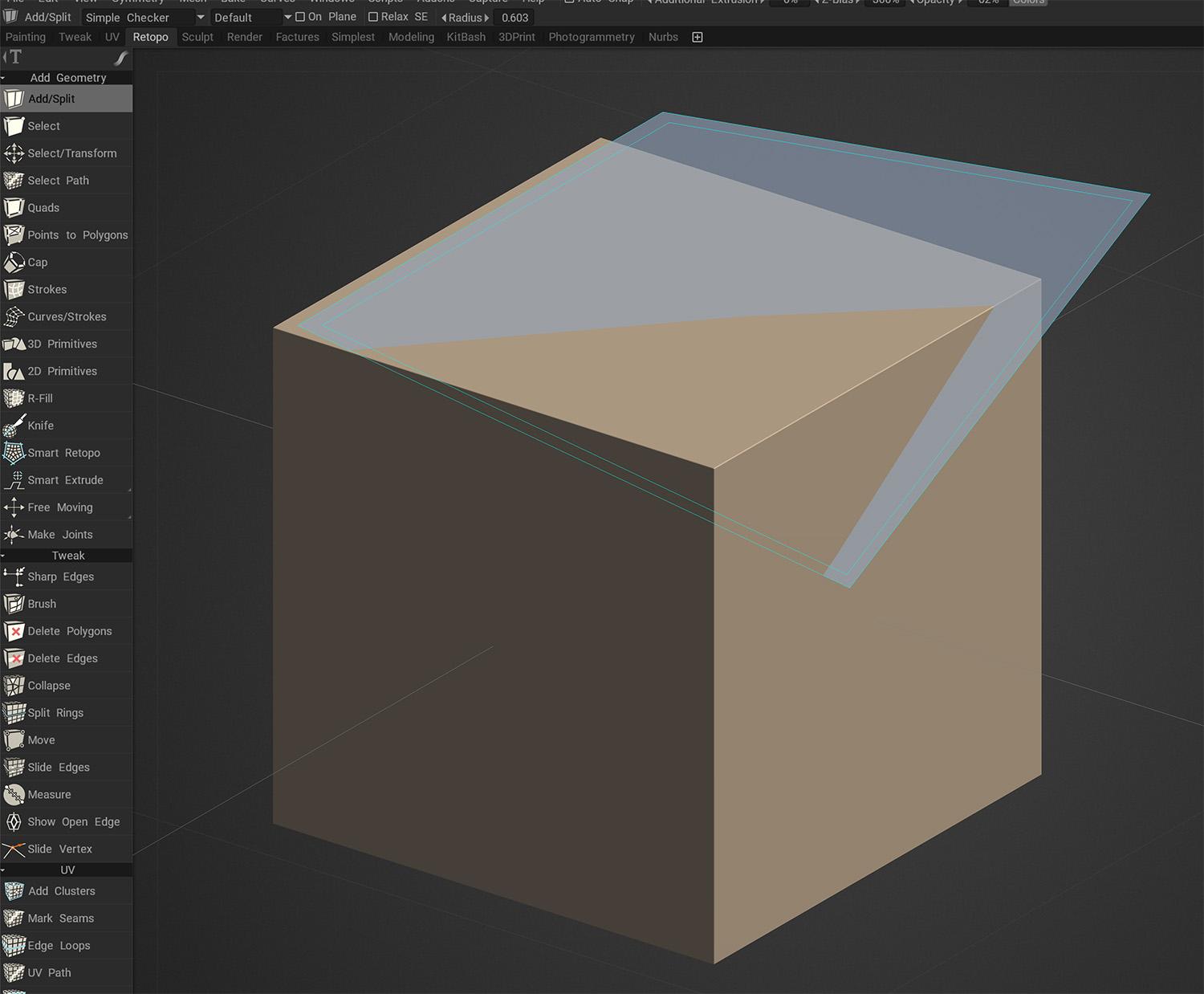Image resolution: width=1204 pixels, height=994 pixels.
Task: Toggle the Relax checkbox
Action: coord(373,17)
